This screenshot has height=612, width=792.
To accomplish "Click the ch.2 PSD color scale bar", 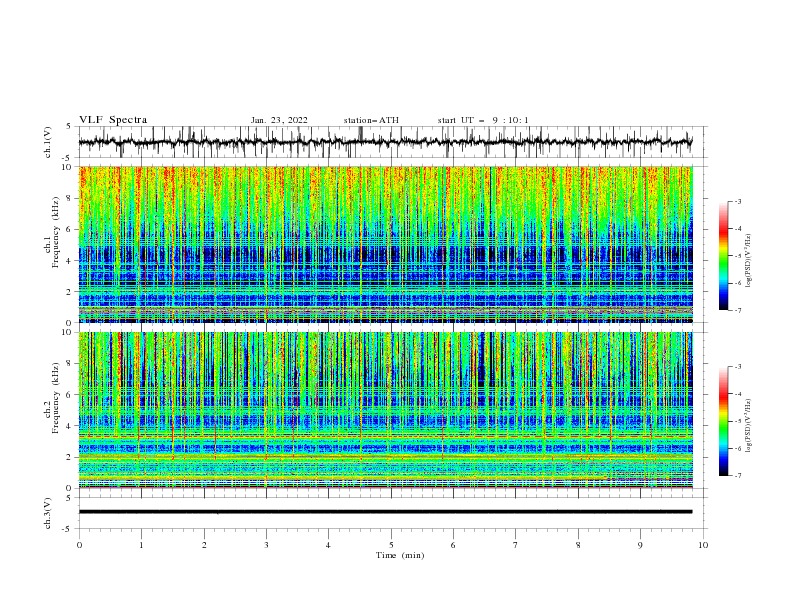I will pyautogui.click(x=723, y=421).
